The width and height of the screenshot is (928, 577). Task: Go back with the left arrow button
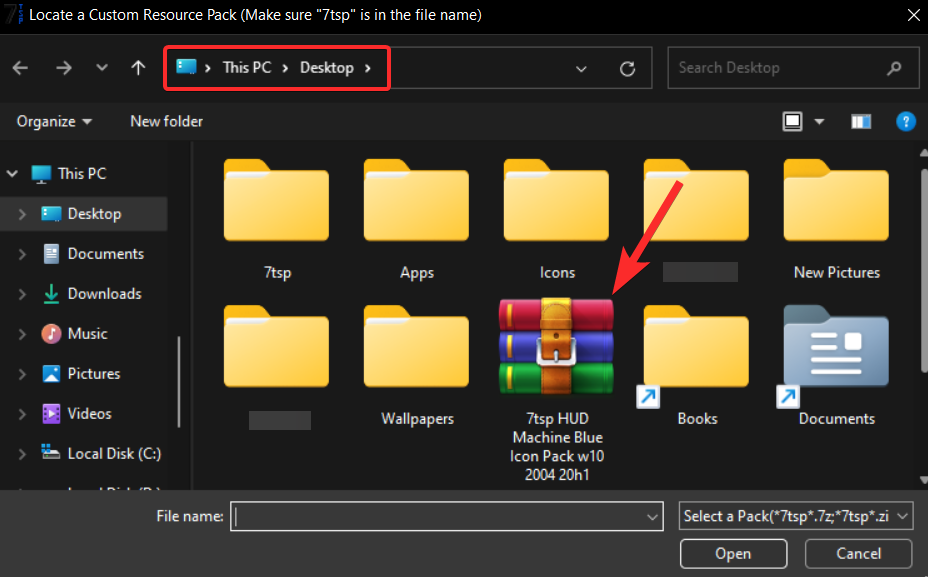click(21, 68)
